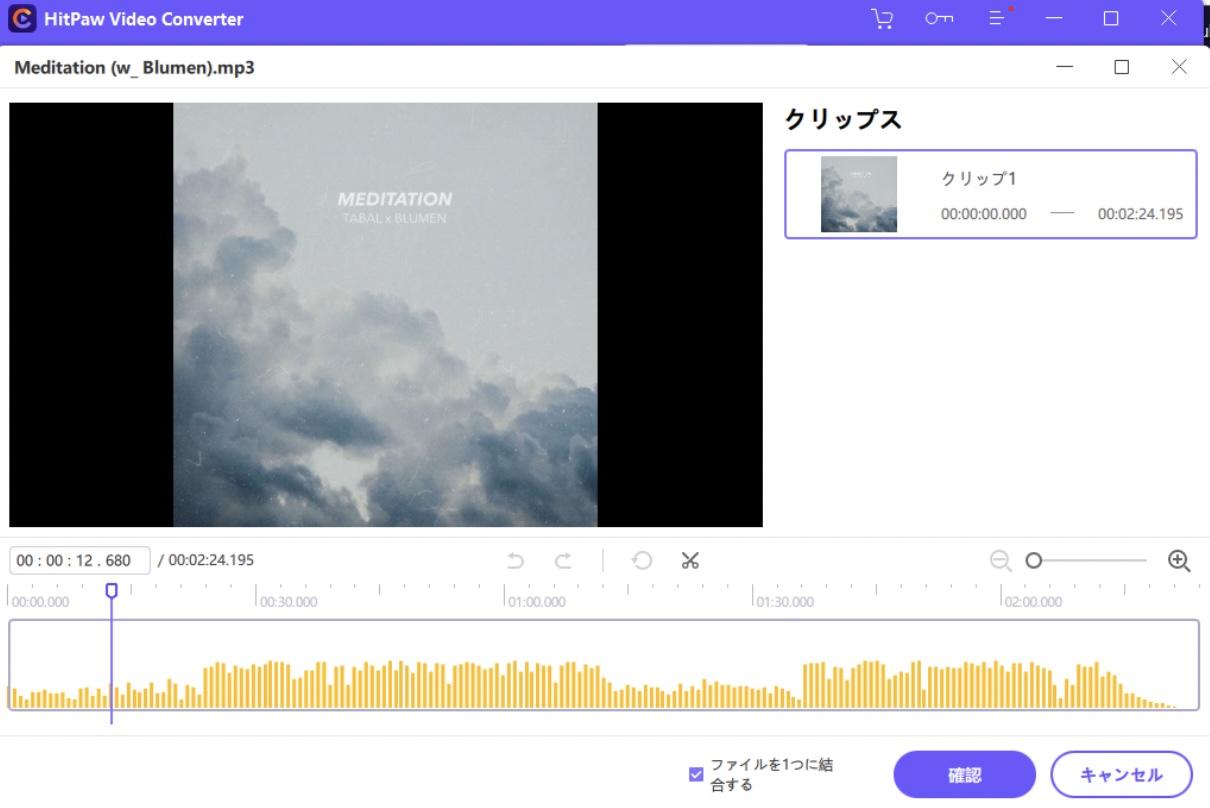This screenshot has width=1210, height=808.
Task: Click the audio waveform track
Action: [x=603, y=665]
